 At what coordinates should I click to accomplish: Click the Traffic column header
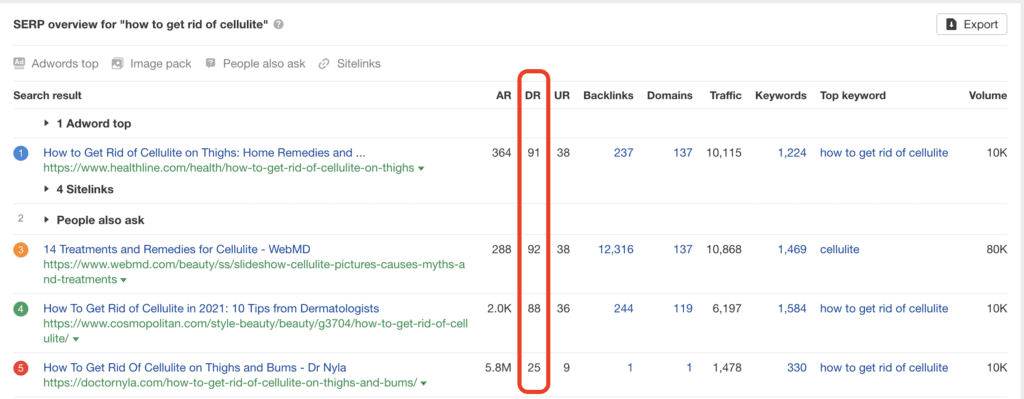click(x=726, y=95)
